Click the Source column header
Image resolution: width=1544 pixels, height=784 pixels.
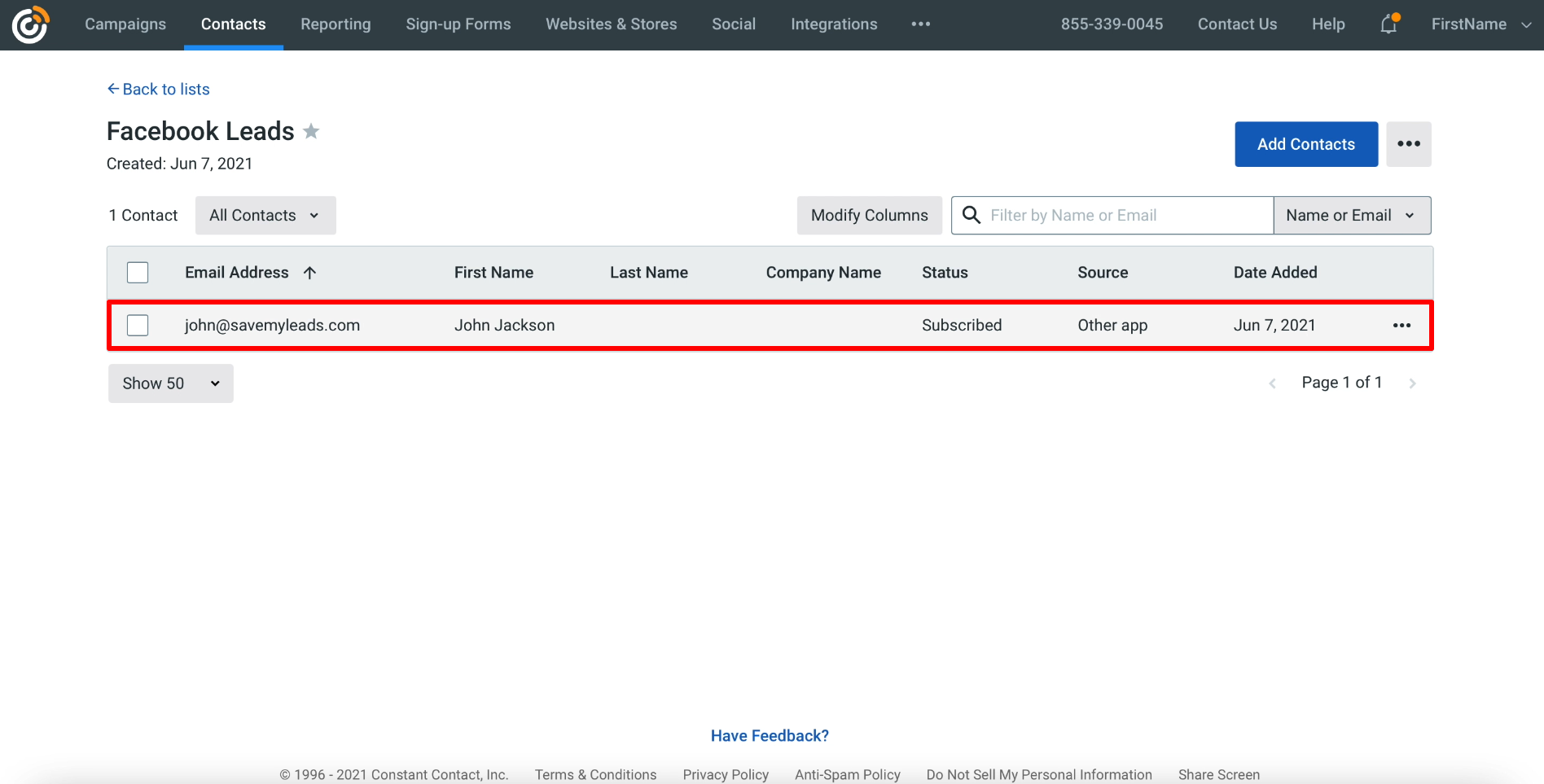click(1103, 273)
